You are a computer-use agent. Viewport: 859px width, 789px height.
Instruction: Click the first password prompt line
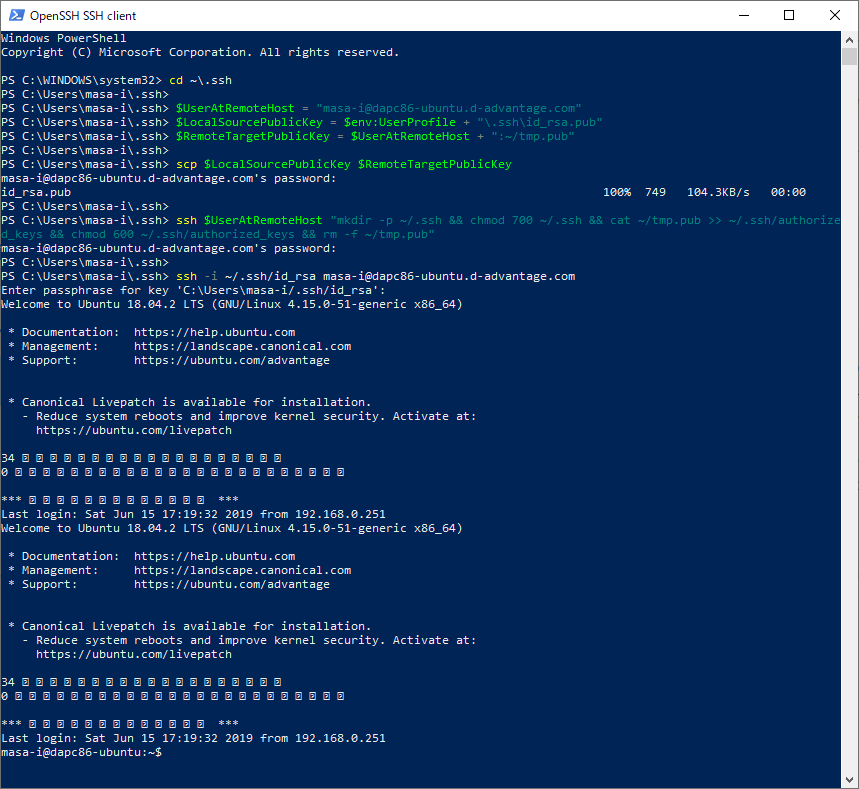tap(169, 179)
